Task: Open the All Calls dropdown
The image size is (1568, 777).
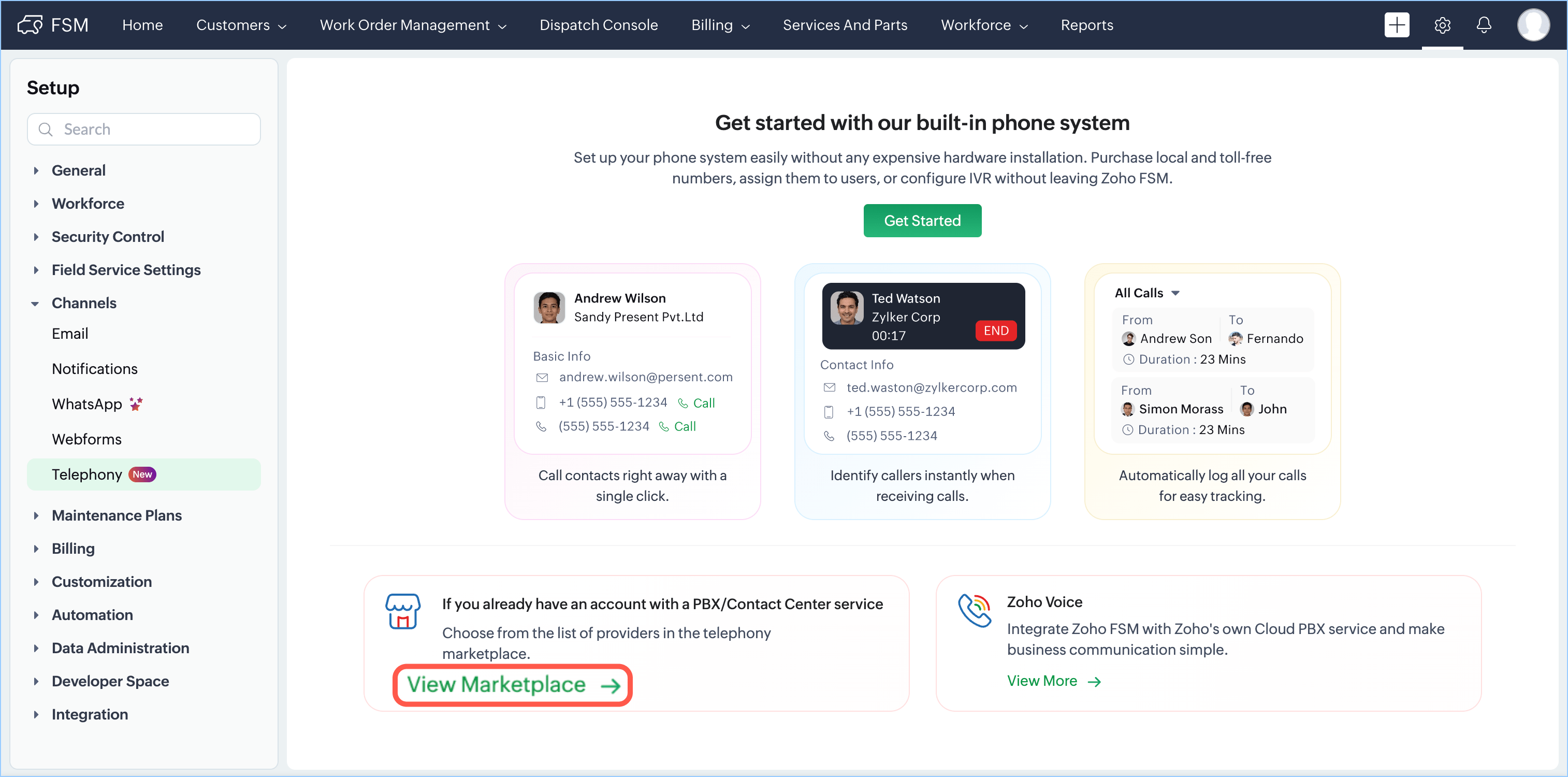Action: point(1147,293)
